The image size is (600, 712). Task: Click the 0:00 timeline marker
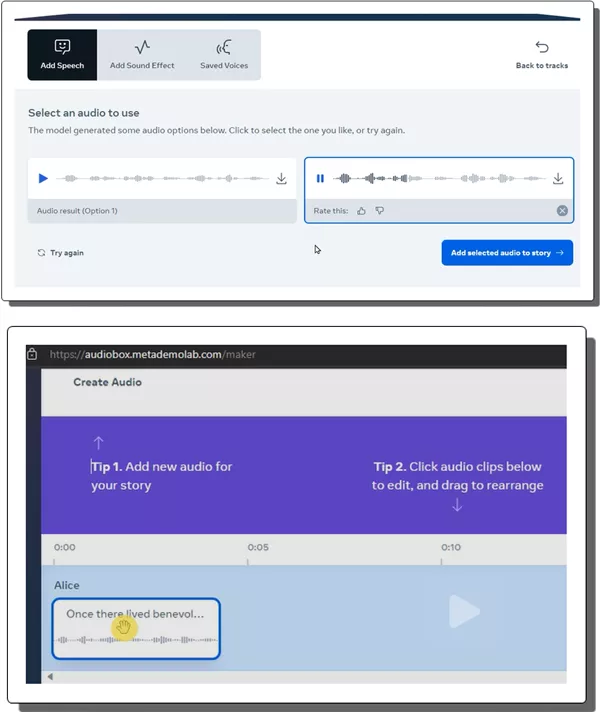64,547
